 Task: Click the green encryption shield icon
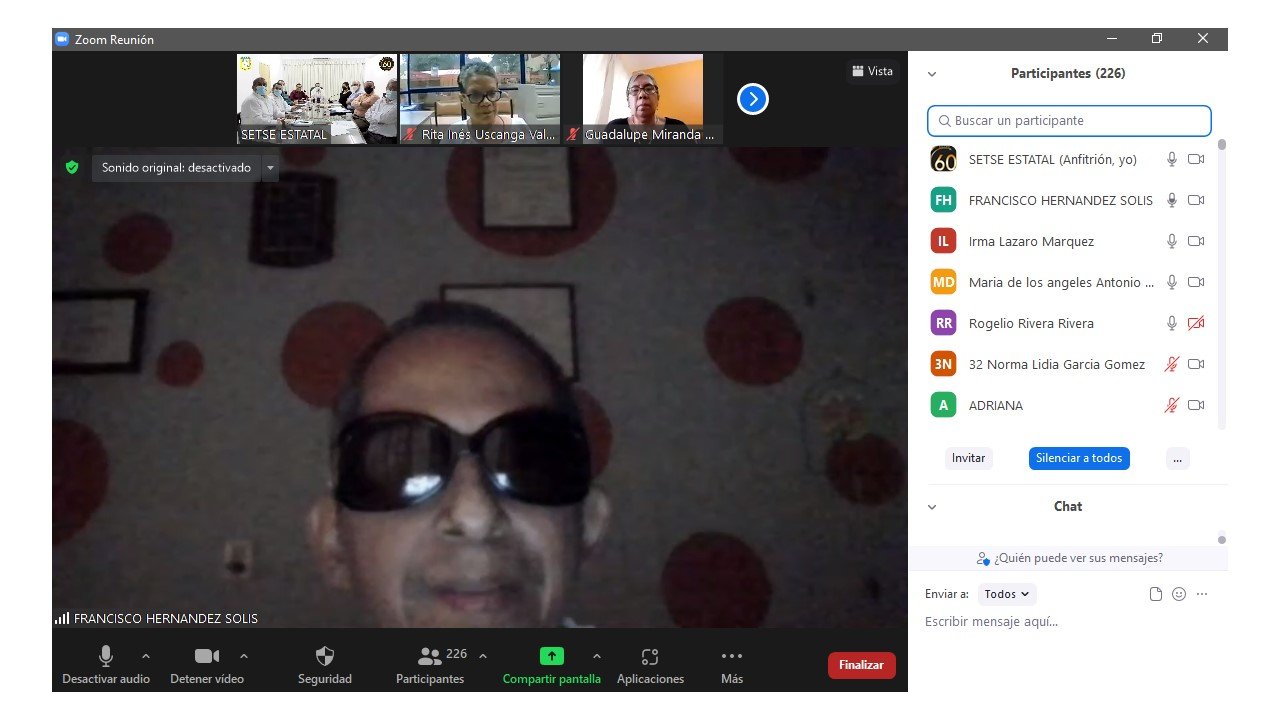point(72,167)
